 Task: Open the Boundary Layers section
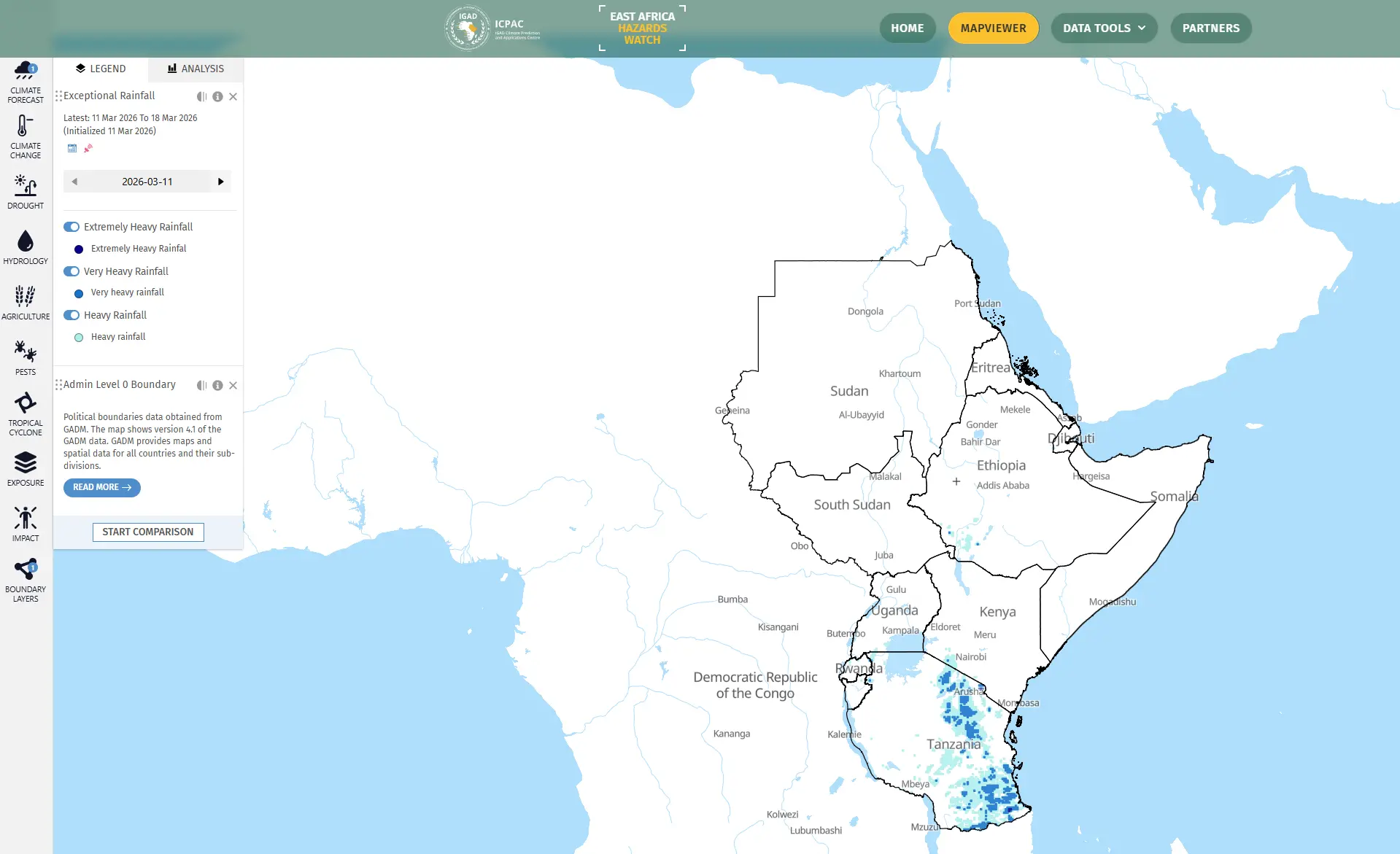coord(26,580)
